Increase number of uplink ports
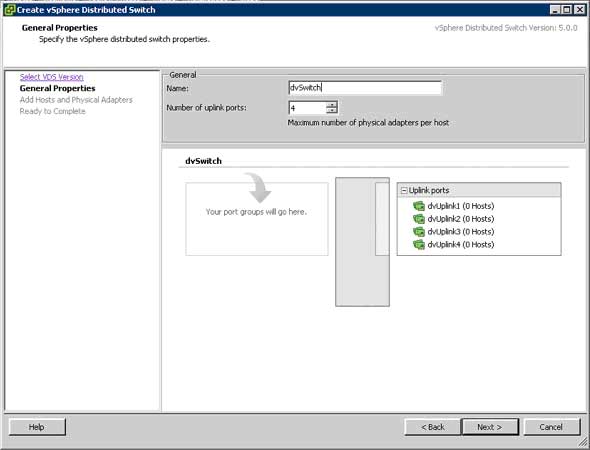This screenshot has width=590, height=450. click(331, 105)
